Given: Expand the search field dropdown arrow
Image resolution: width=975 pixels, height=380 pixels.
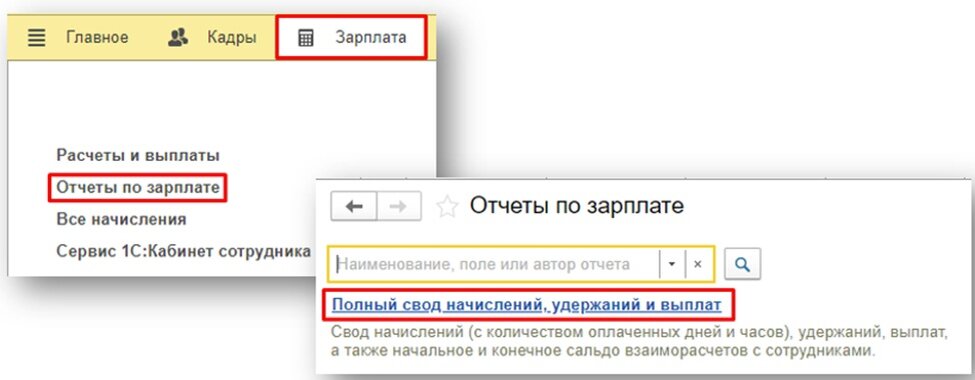Looking at the screenshot, I should (x=672, y=264).
